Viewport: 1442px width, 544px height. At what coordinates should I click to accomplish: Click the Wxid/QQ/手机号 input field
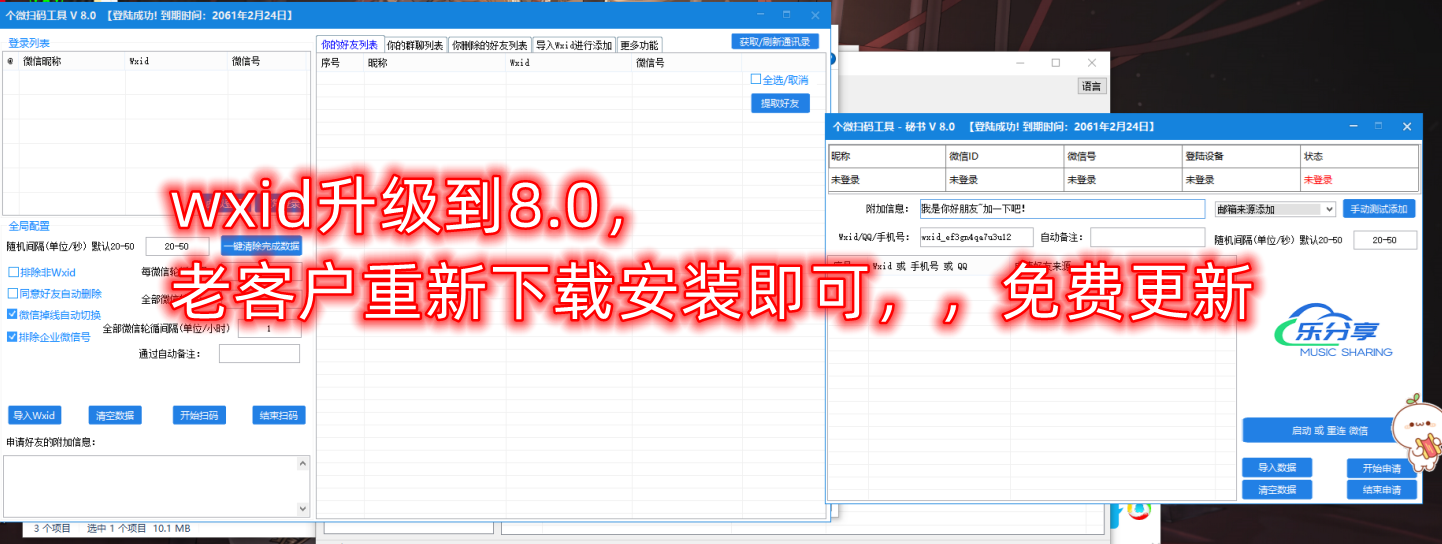[976, 237]
